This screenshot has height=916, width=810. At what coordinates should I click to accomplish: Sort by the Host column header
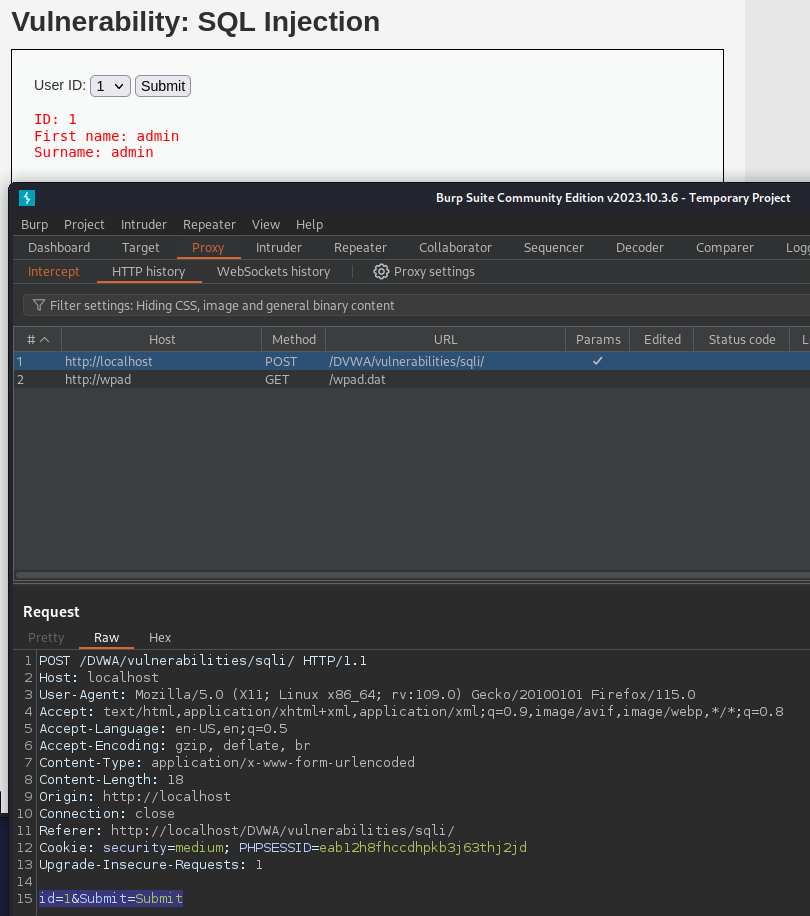pyautogui.click(x=162, y=339)
